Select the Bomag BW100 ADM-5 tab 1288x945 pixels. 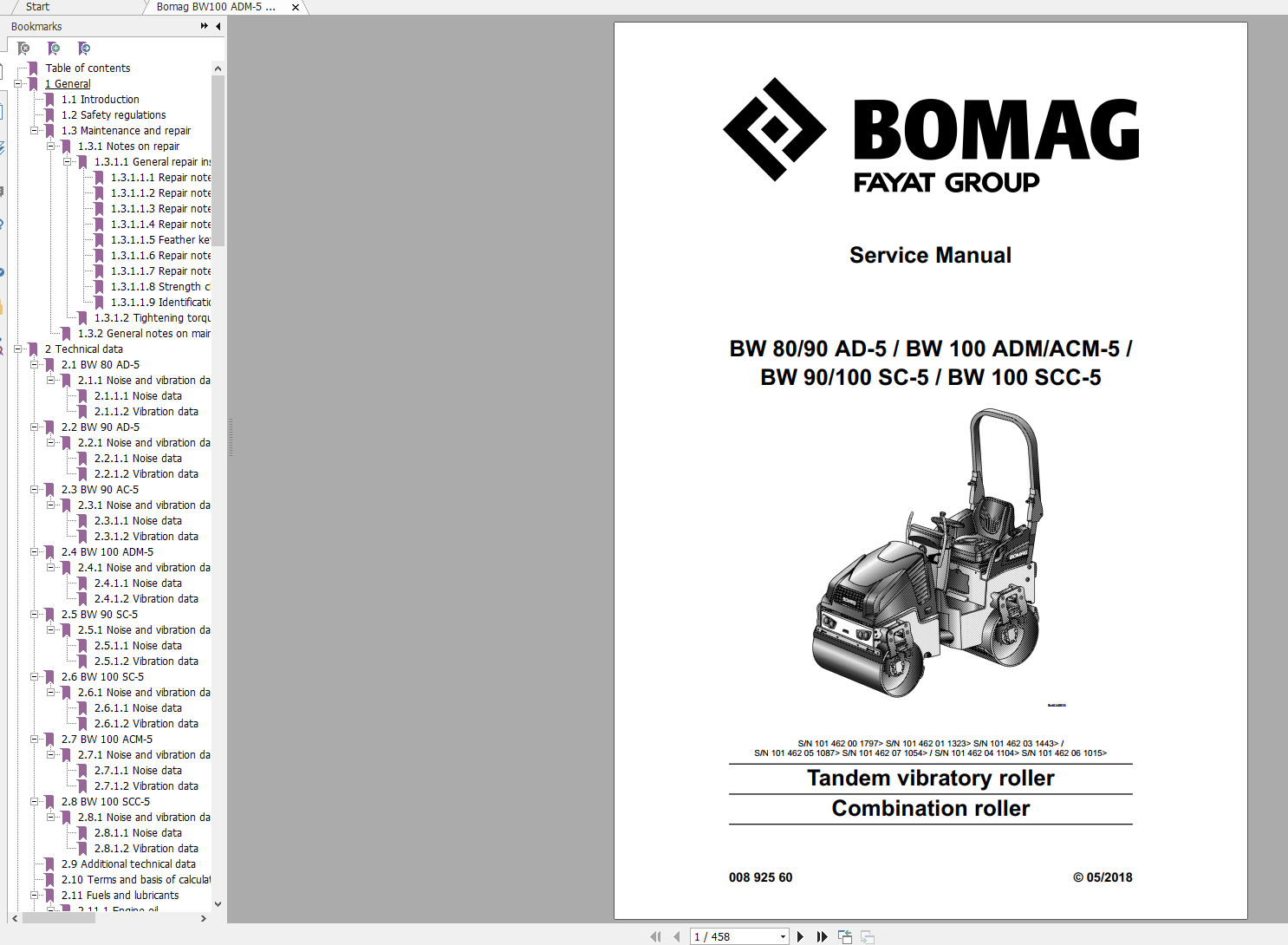(x=216, y=7)
